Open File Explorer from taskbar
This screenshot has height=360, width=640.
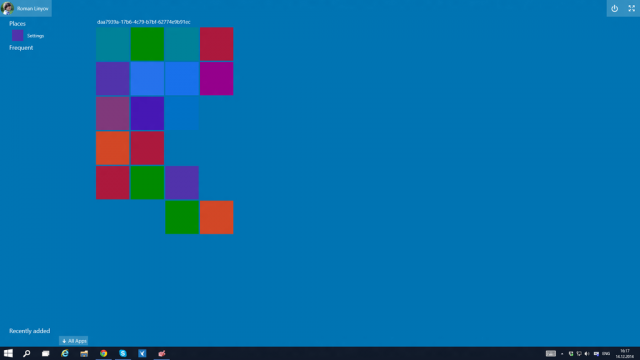point(84,353)
